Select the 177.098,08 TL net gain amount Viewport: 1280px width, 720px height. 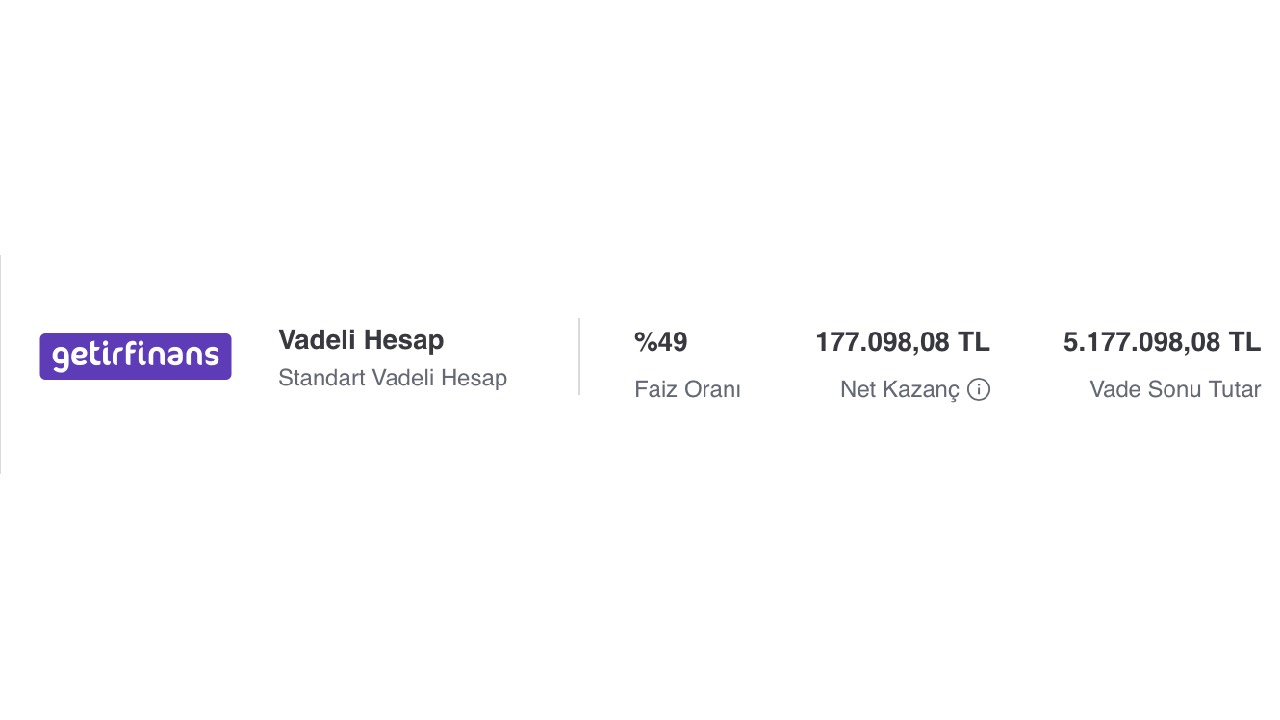click(902, 342)
